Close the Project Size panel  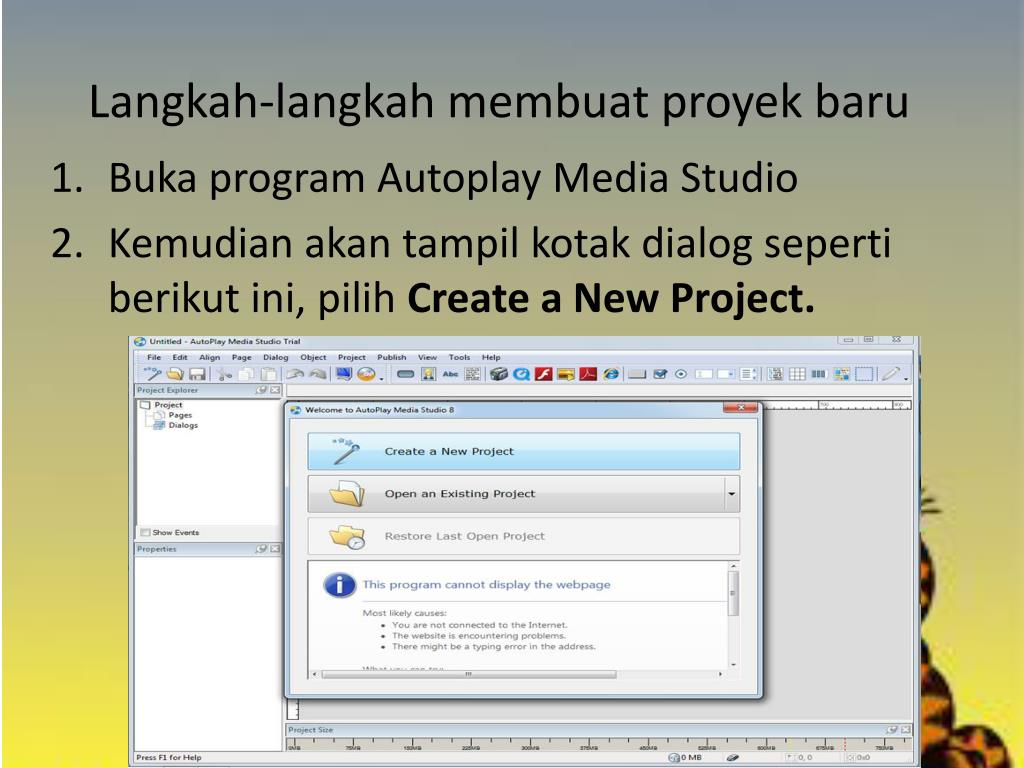906,729
